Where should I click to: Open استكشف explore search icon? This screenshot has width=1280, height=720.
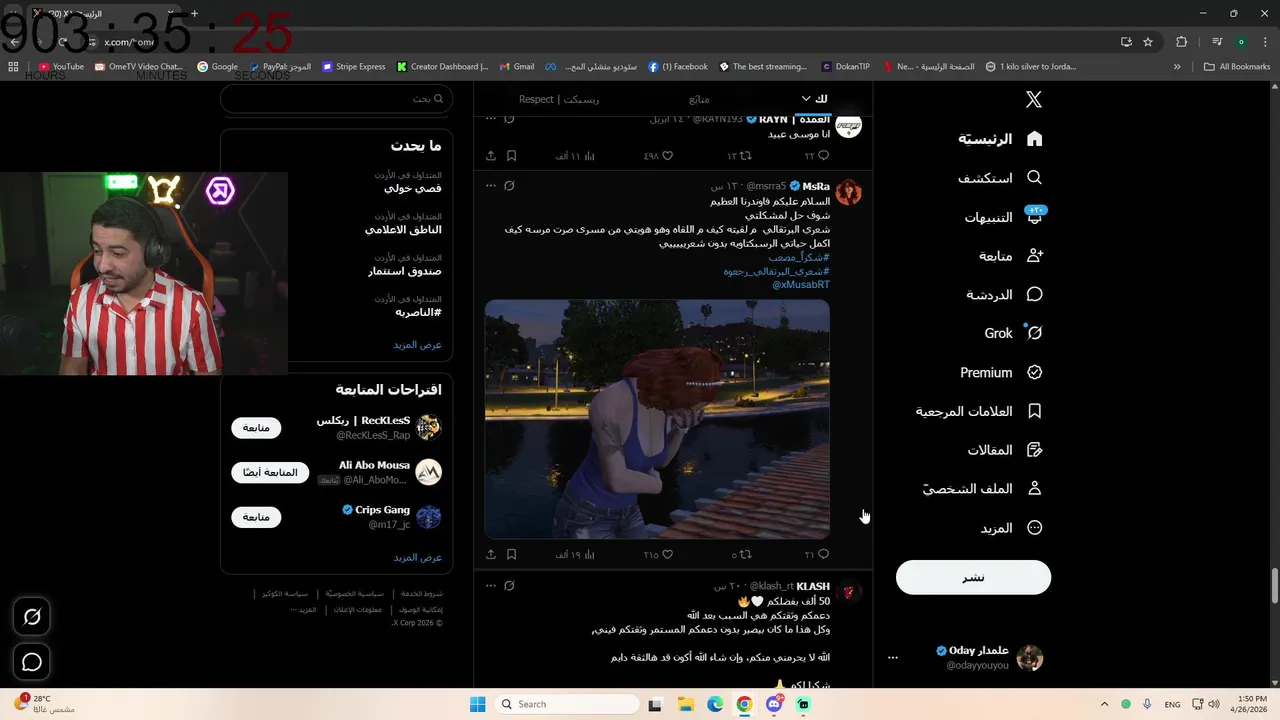(x=1035, y=178)
